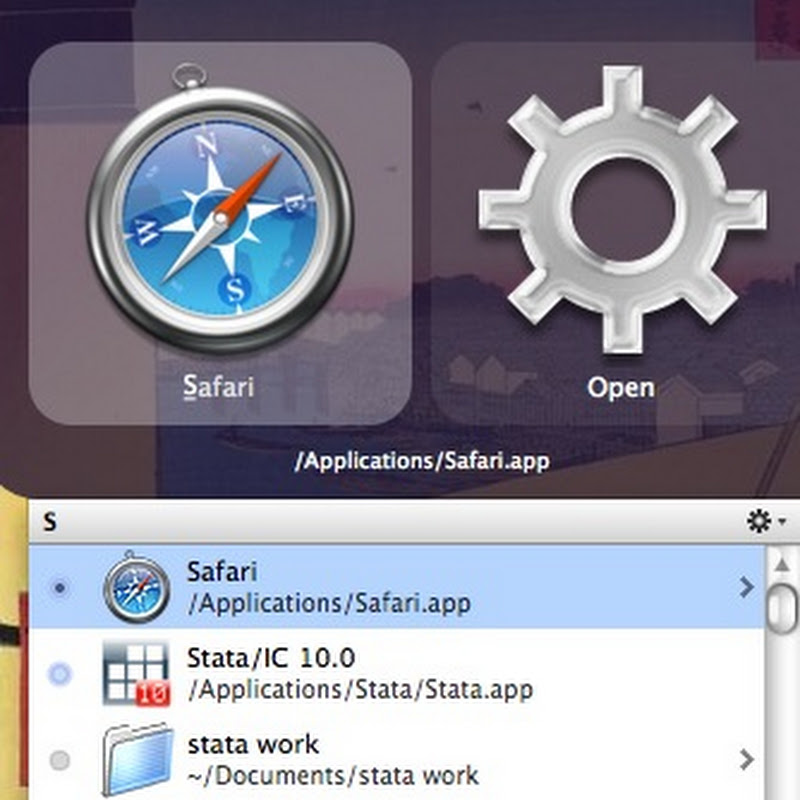Click the scrollbar up arrow in results
Screen dimensions: 800x800
point(785,565)
